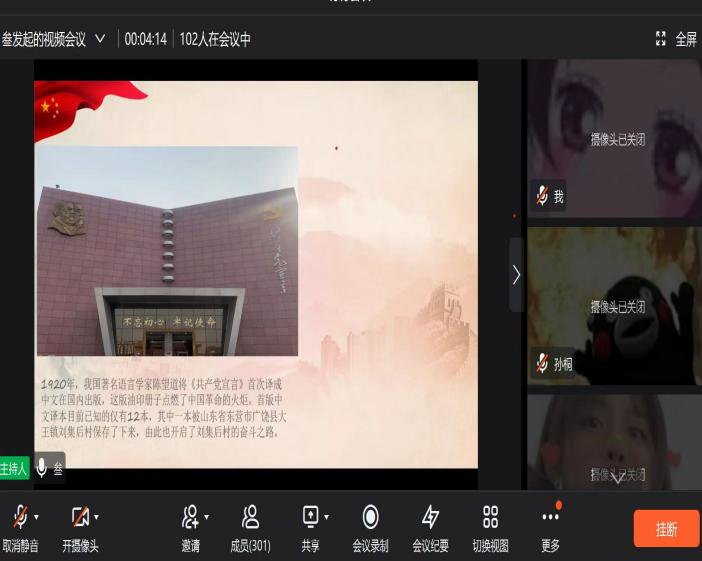Unmute microphone with 取消静音 button
The width and height of the screenshot is (702, 561).
point(18,518)
